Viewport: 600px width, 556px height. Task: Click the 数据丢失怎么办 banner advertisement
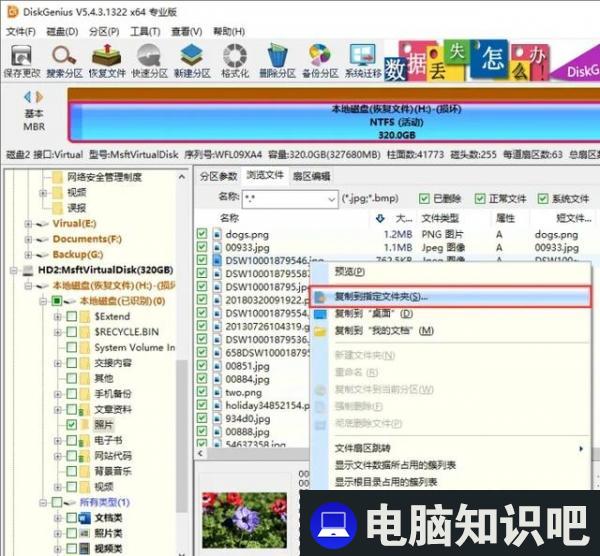point(491,60)
